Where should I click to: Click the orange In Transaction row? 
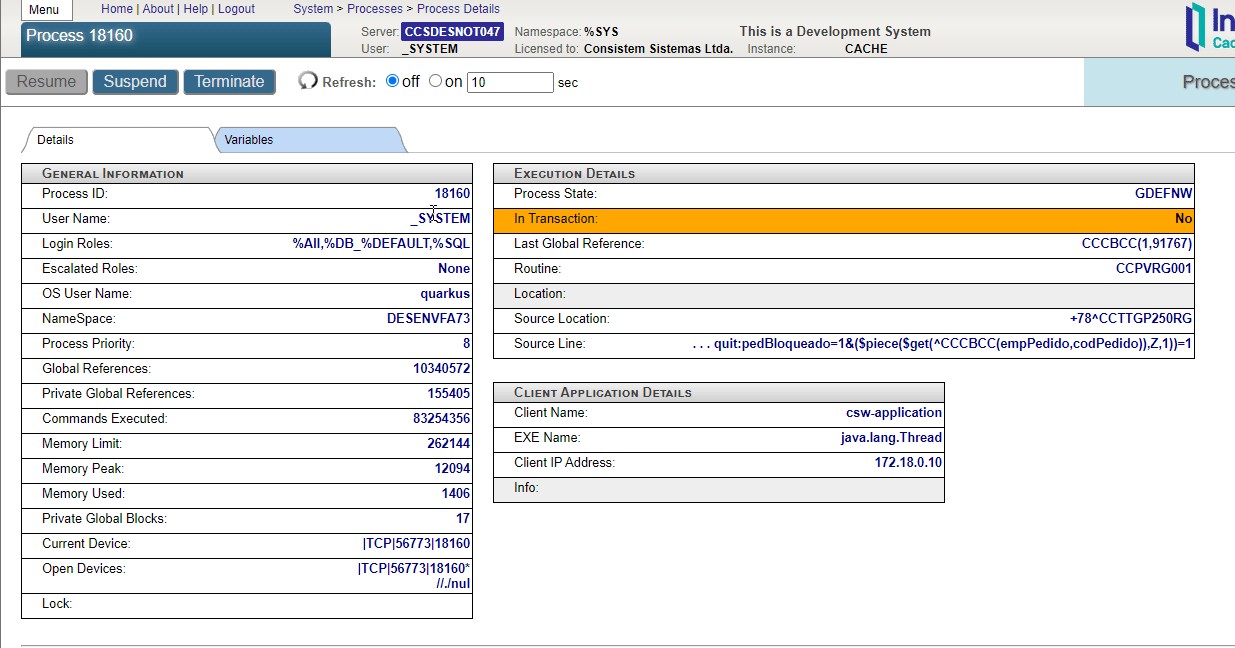pyautogui.click(x=843, y=219)
